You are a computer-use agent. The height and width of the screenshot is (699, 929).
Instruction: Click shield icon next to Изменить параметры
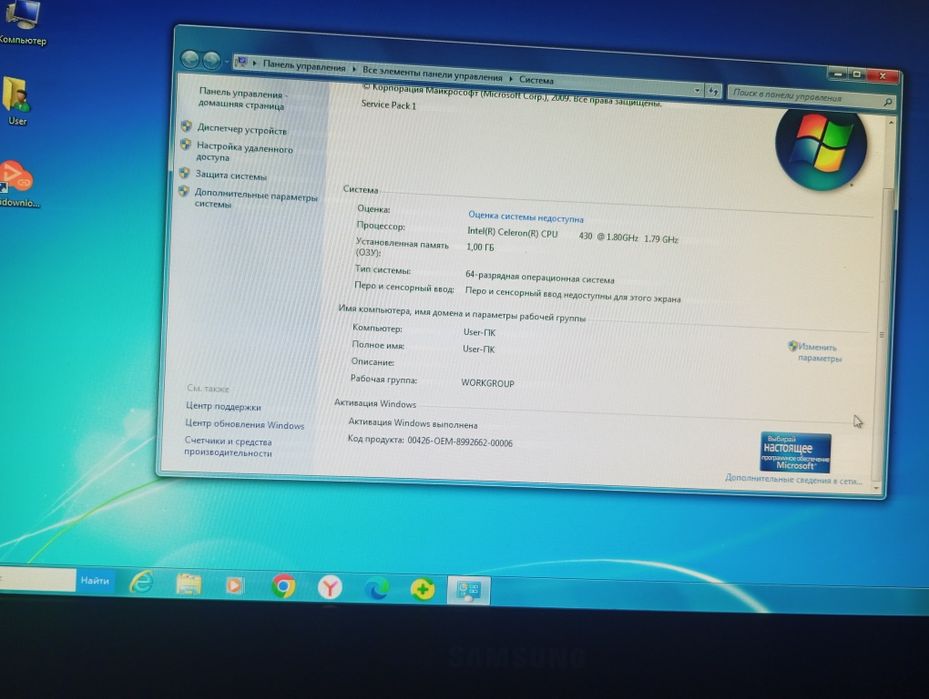coord(793,345)
